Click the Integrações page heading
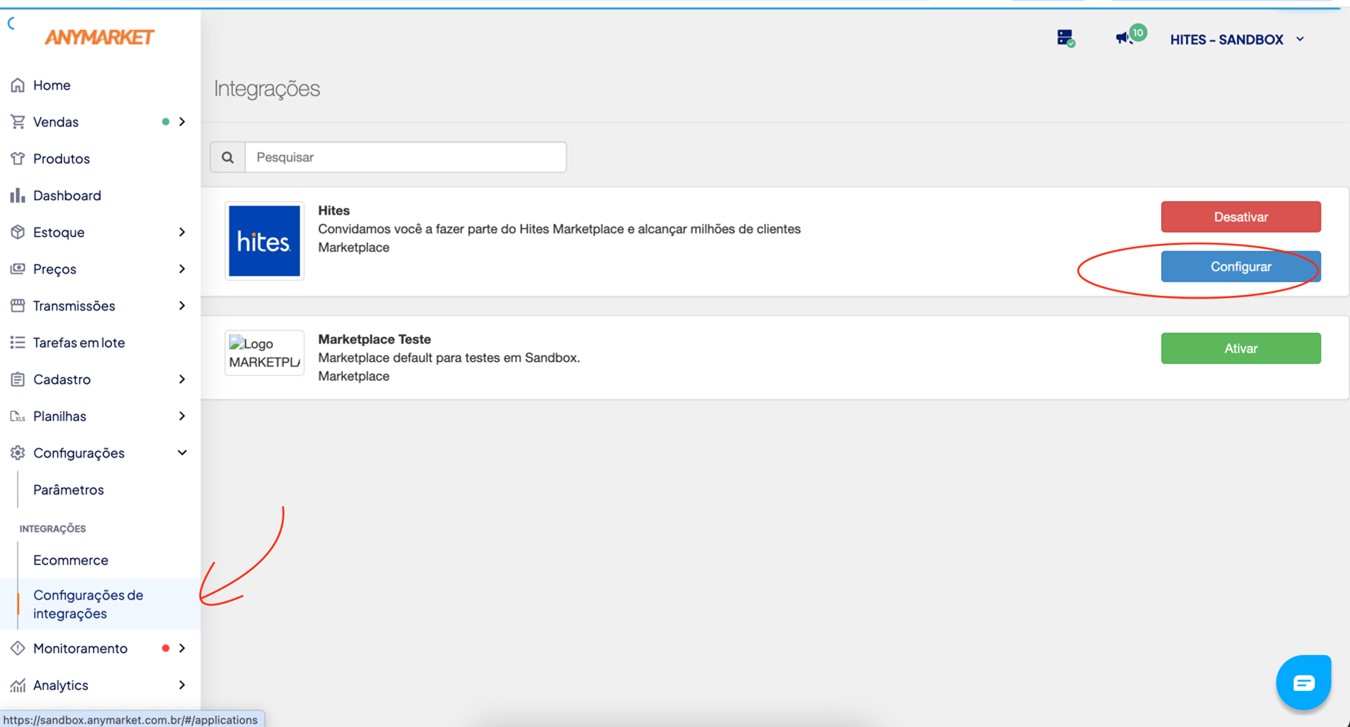The height and width of the screenshot is (727, 1350). click(x=267, y=88)
